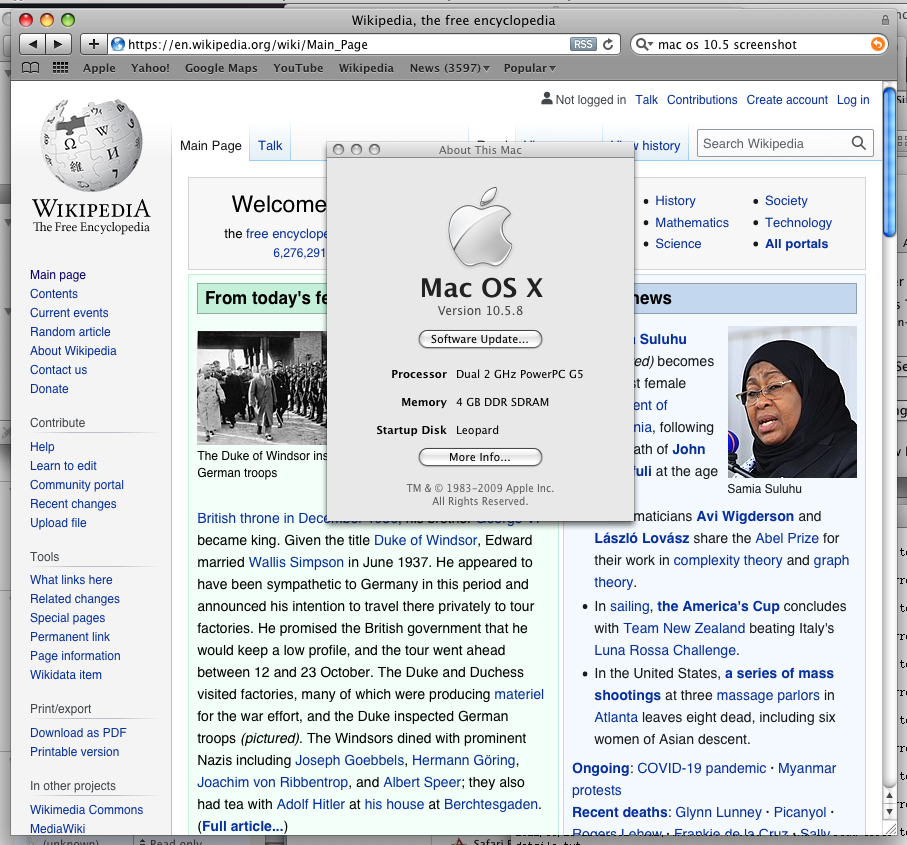This screenshot has height=845, width=907.
Task: Open Wallis Simpson article link
Action: (x=296, y=562)
